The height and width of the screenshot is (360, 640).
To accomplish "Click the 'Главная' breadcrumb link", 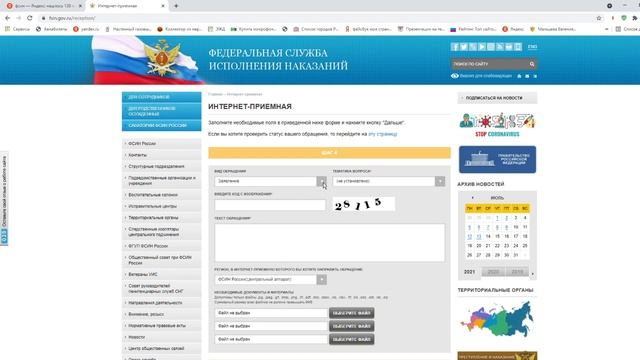I will point(215,94).
